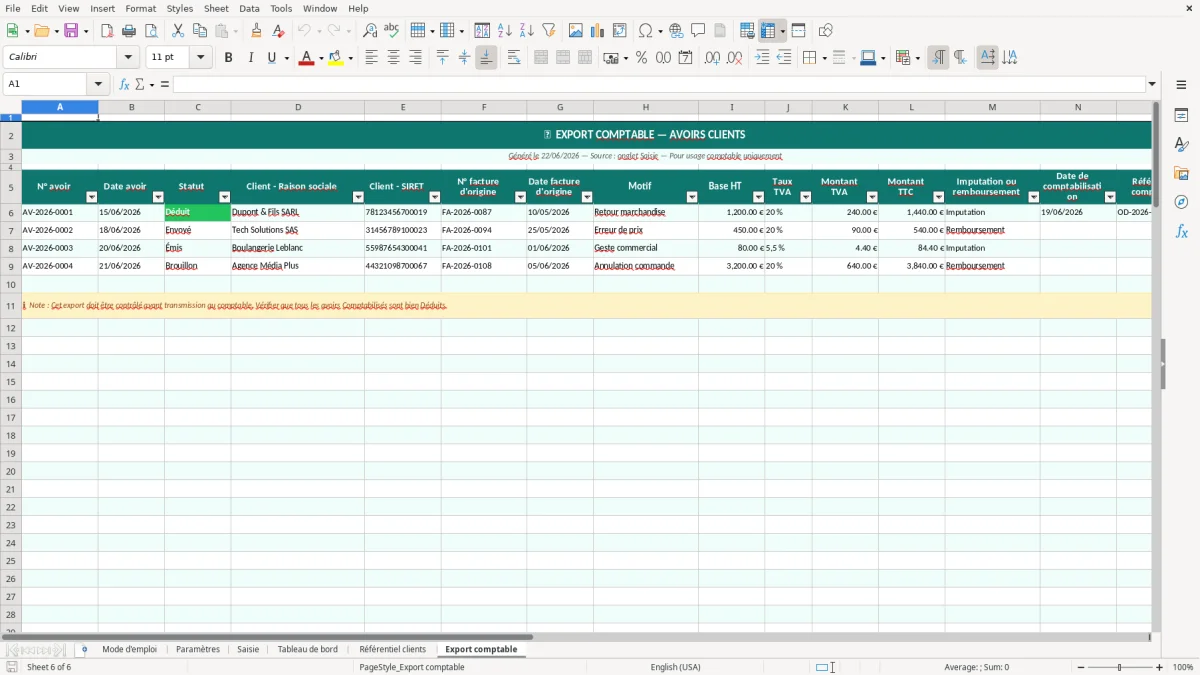Open Find & Replace icon
Screen dimensions: 1200x675
click(x=370, y=31)
